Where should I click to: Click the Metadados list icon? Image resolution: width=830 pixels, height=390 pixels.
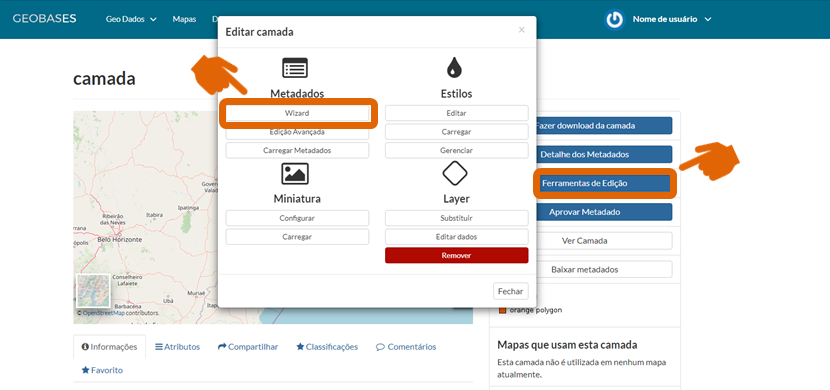click(x=295, y=68)
